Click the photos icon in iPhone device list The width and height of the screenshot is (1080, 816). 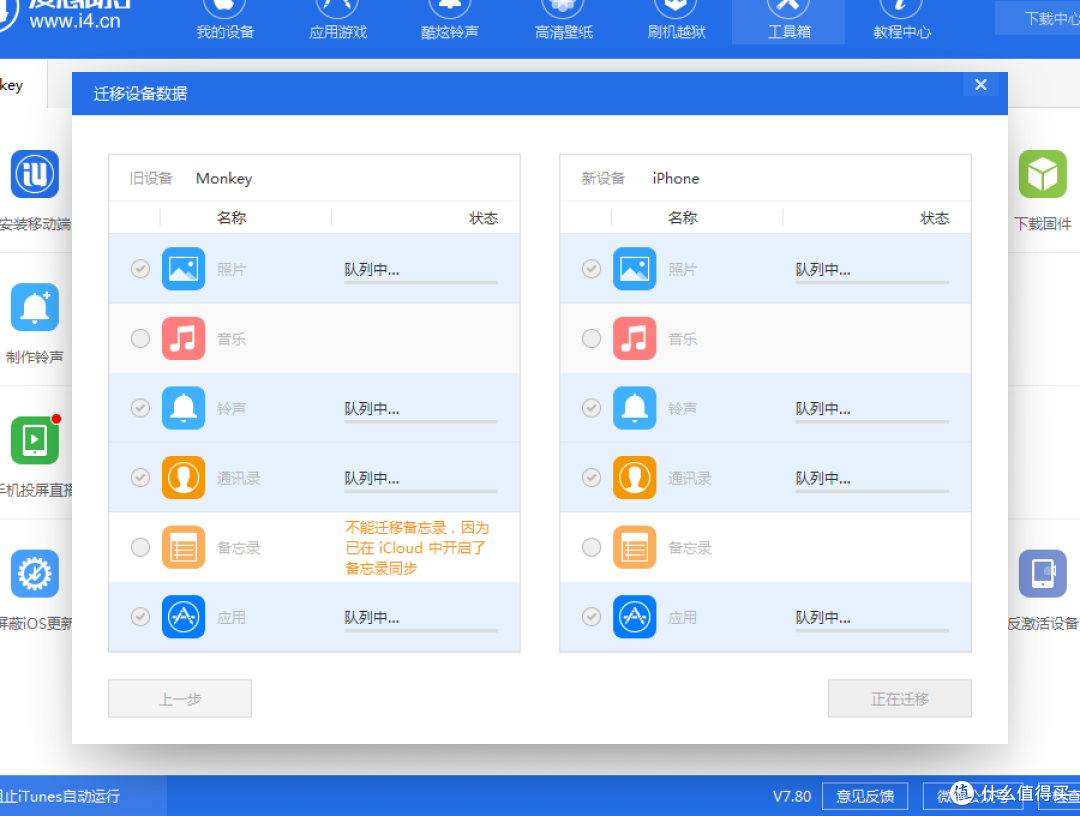(x=634, y=269)
